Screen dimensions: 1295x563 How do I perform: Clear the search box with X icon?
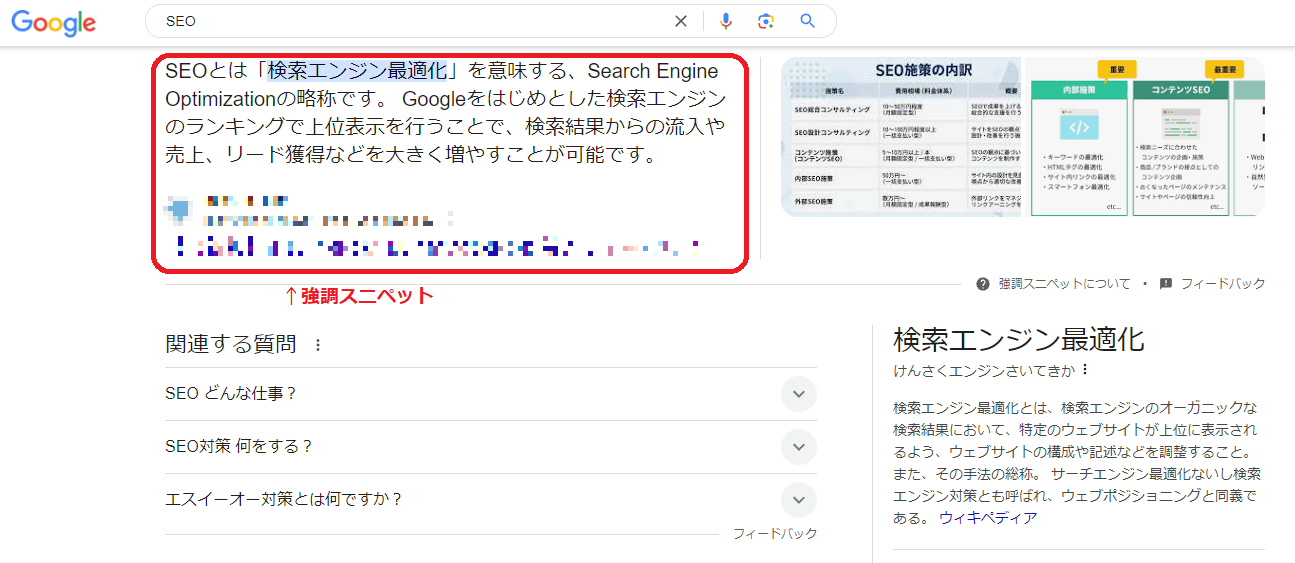coord(681,21)
